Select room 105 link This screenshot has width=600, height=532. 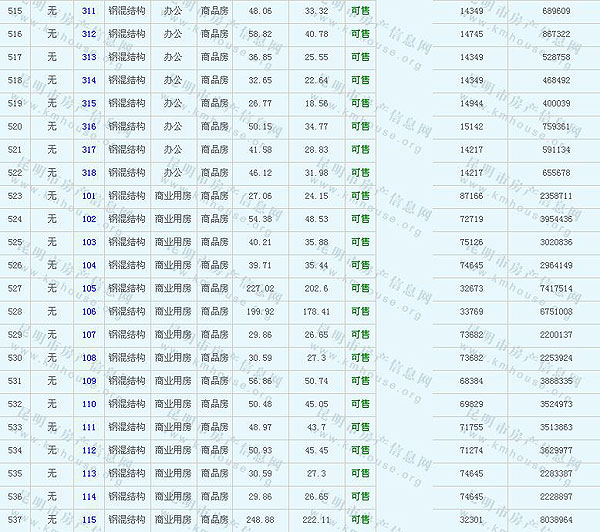click(89, 289)
